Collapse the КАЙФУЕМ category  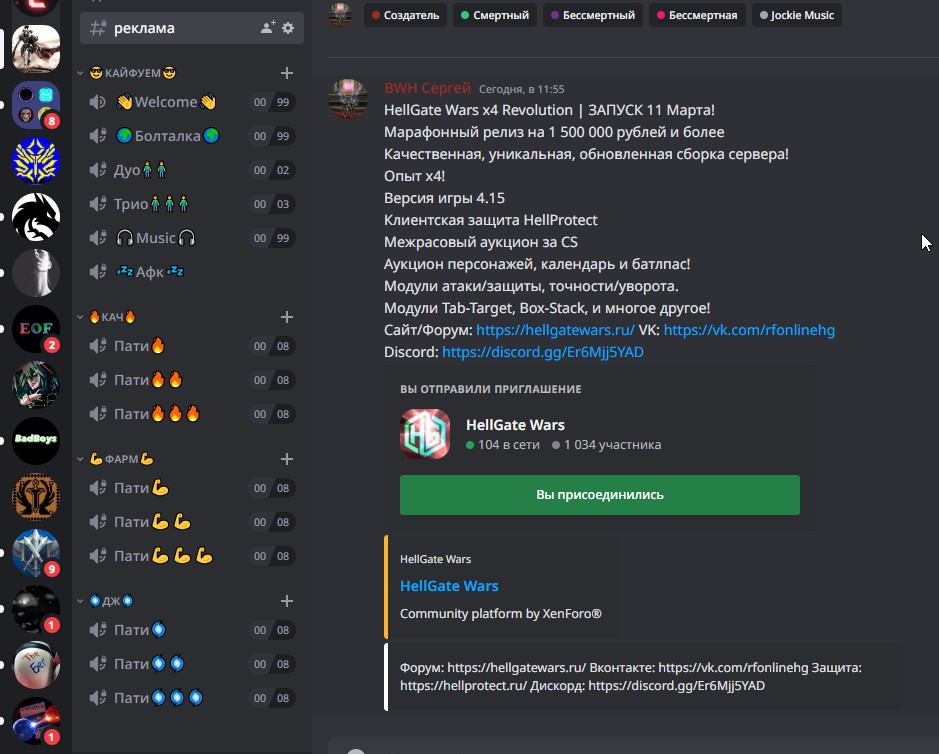[x=80, y=73]
